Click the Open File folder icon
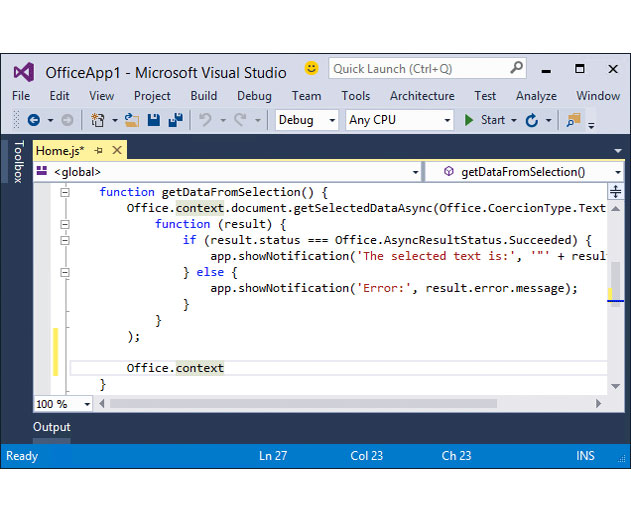Screen dimensions: 631x522 pos(132,120)
